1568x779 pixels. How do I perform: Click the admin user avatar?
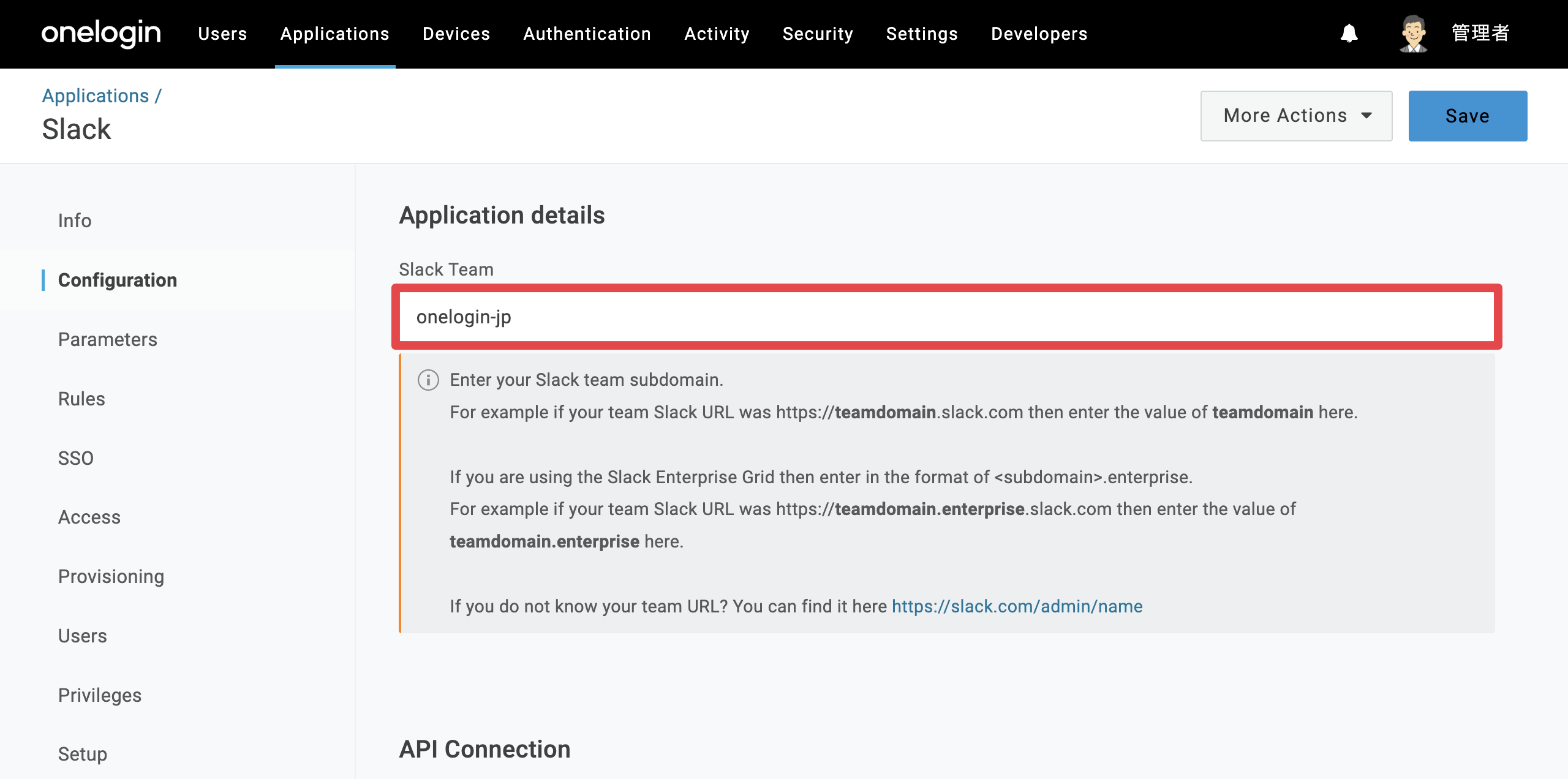click(1414, 34)
